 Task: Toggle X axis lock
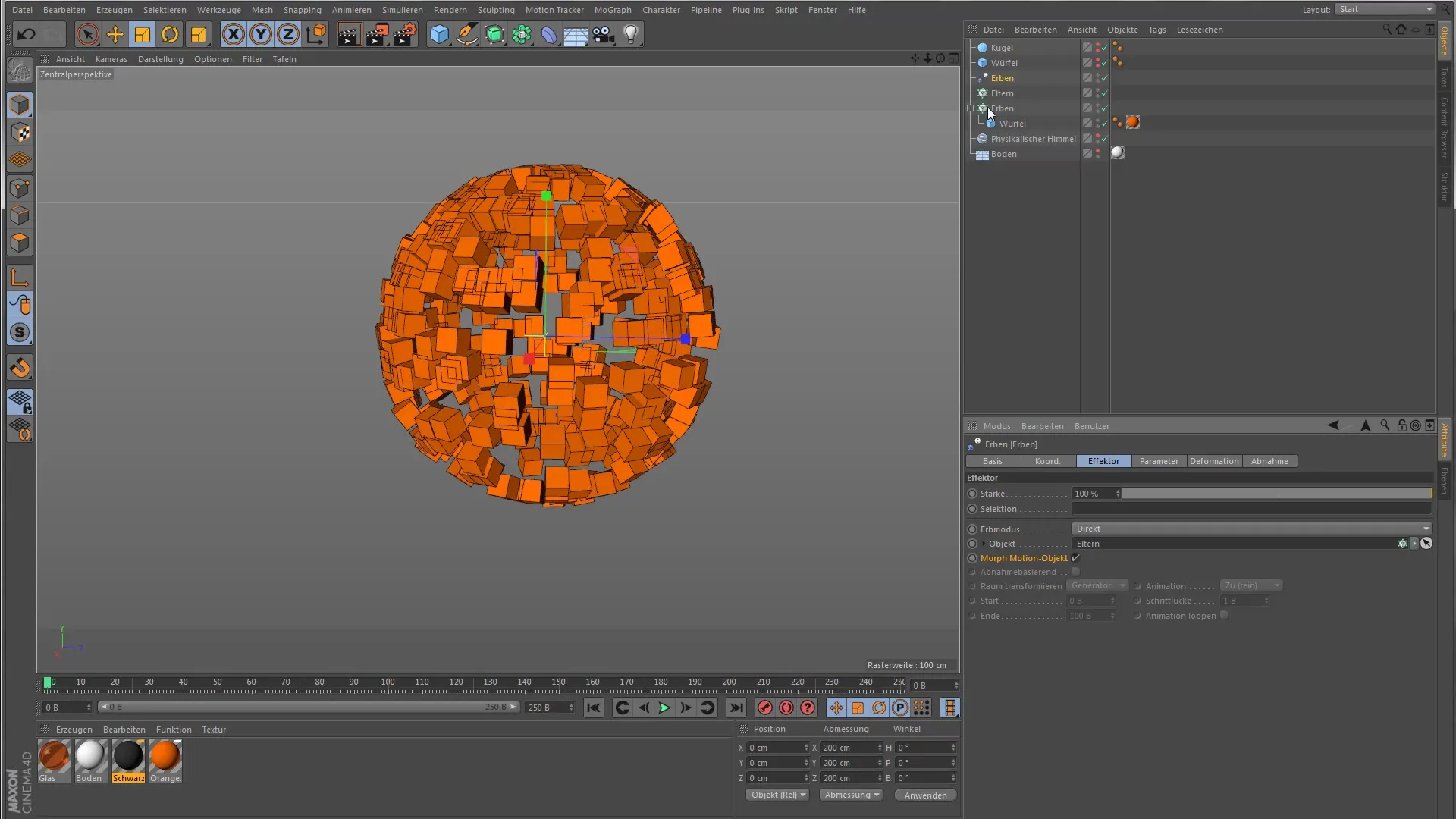pos(234,34)
